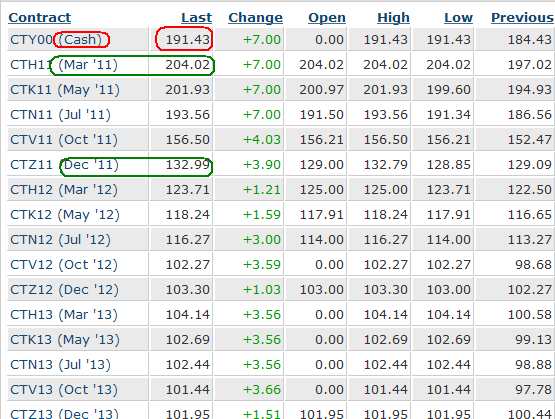Select the +1.21 change value

click(262, 190)
